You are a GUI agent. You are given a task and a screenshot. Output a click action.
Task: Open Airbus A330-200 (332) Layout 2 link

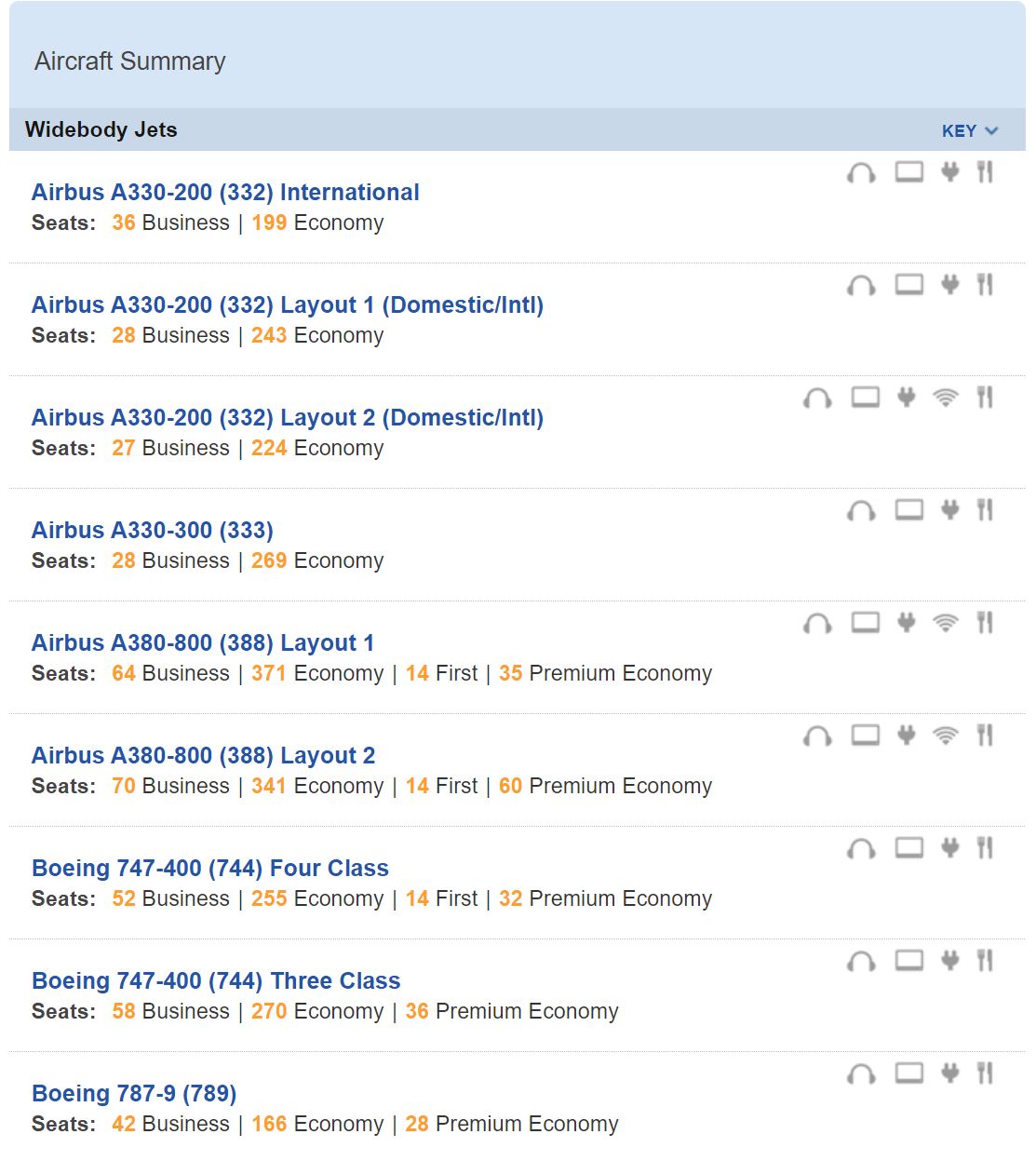click(288, 417)
